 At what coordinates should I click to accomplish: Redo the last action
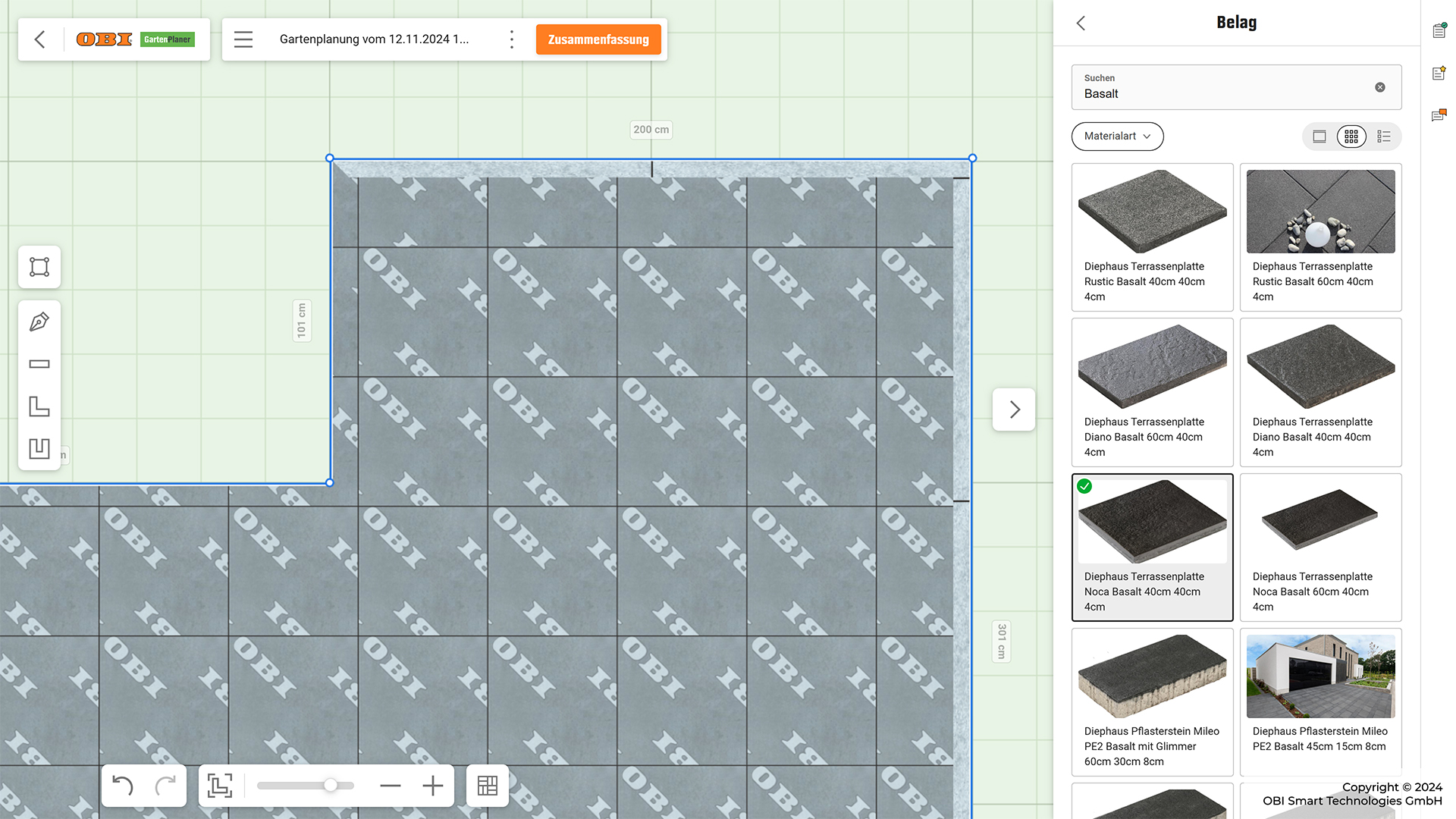click(x=165, y=786)
